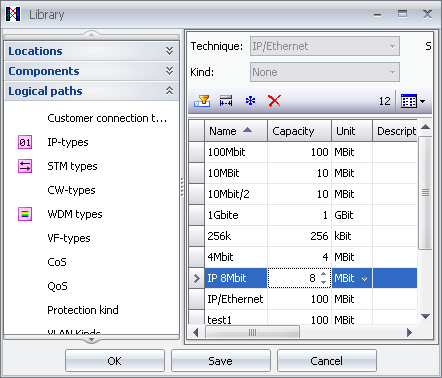Viewport: 442px width, 378px height.
Task: Increase capacity with spinner up arrow
Action: [x=323, y=274]
